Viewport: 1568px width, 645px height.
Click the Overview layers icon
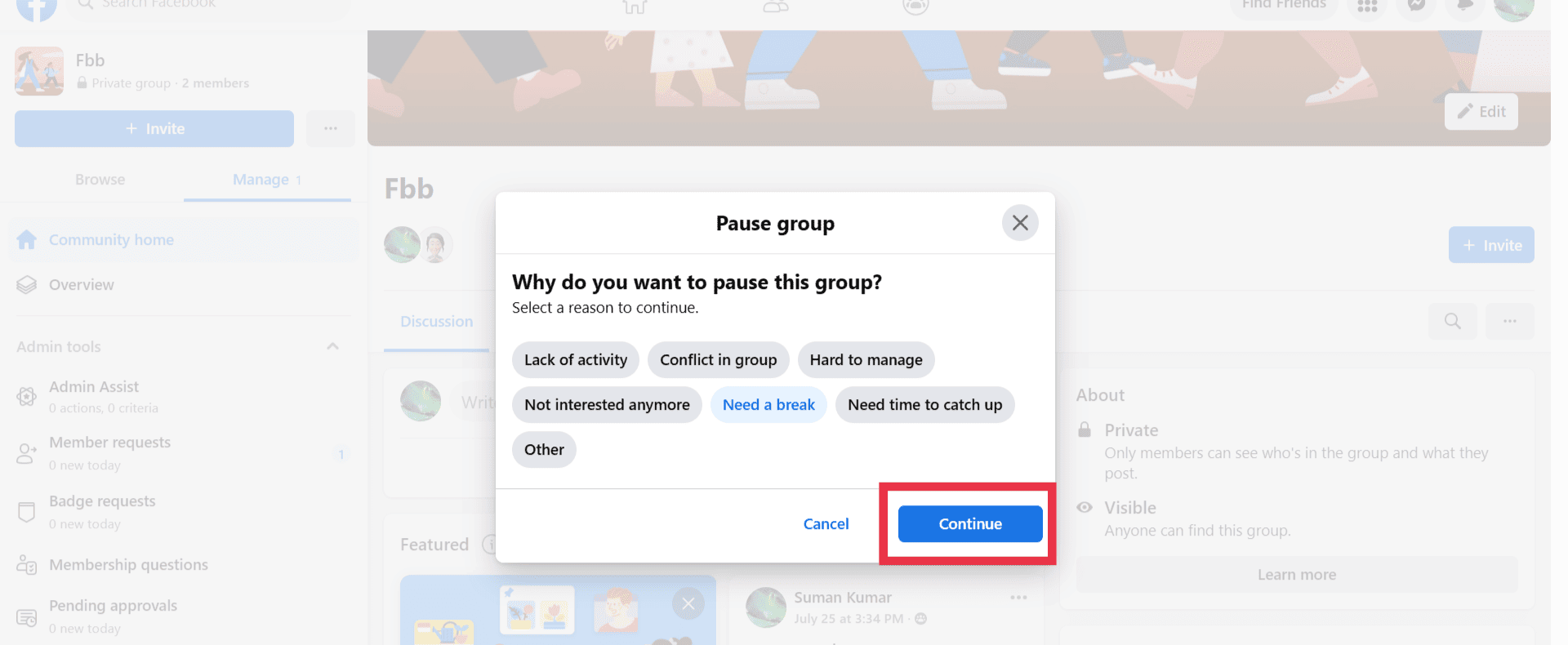click(x=27, y=285)
